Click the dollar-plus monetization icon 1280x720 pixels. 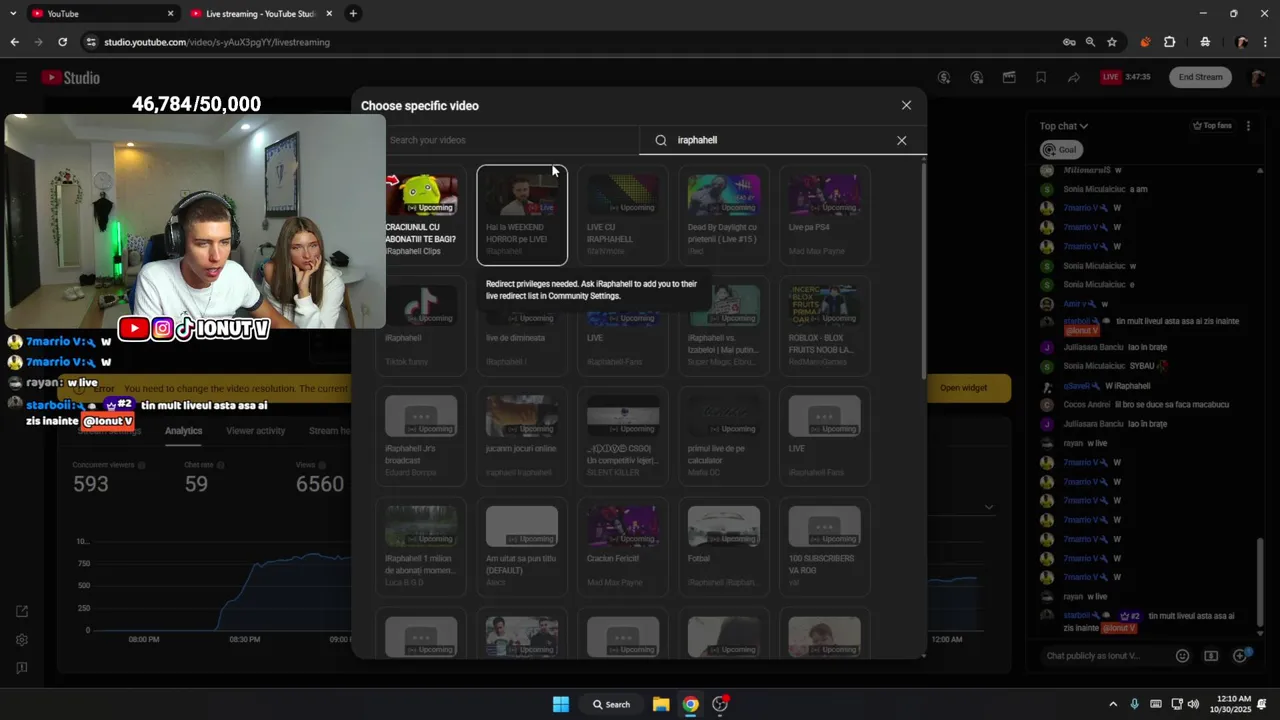tap(944, 77)
